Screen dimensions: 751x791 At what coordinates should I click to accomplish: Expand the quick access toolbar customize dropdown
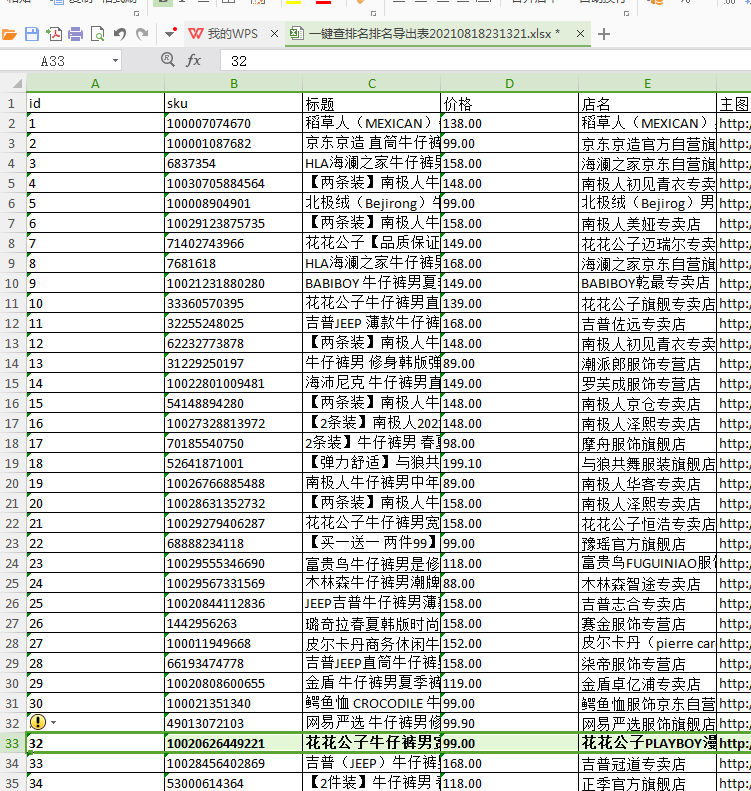click(x=170, y=33)
